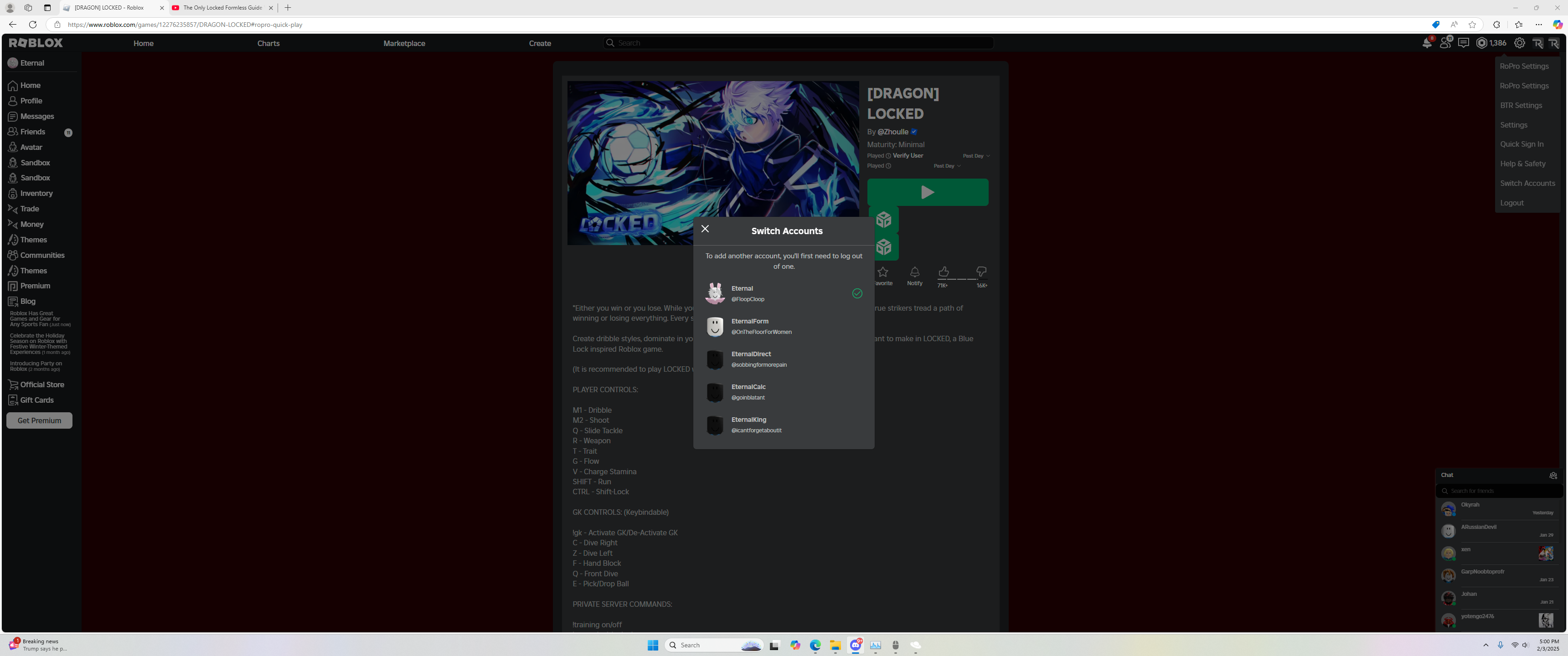
Task: Click the Blog icon in the left sidebar
Action: pyautogui.click(x=13, y=301)
